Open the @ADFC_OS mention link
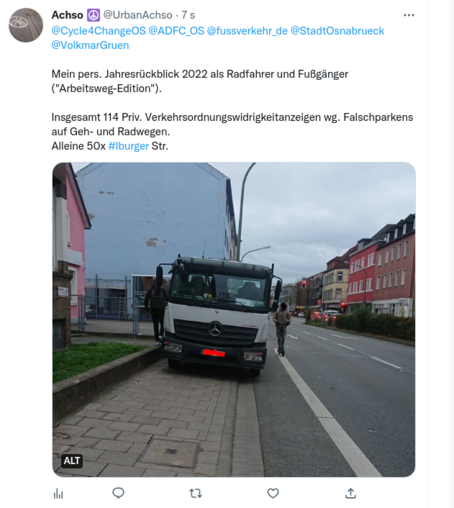Screen dimensions: 454x508 pyautogui.click(x=176, y=31)
